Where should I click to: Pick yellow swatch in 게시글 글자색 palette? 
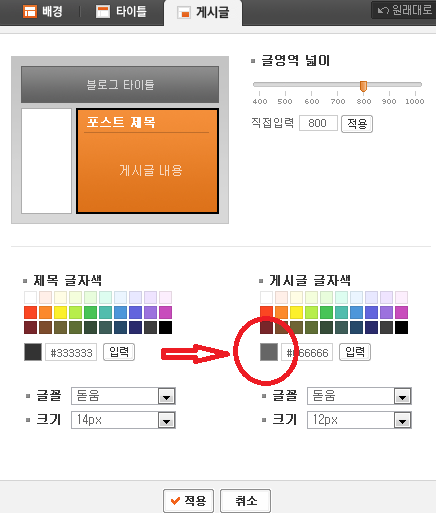click(x=297, y=313)
